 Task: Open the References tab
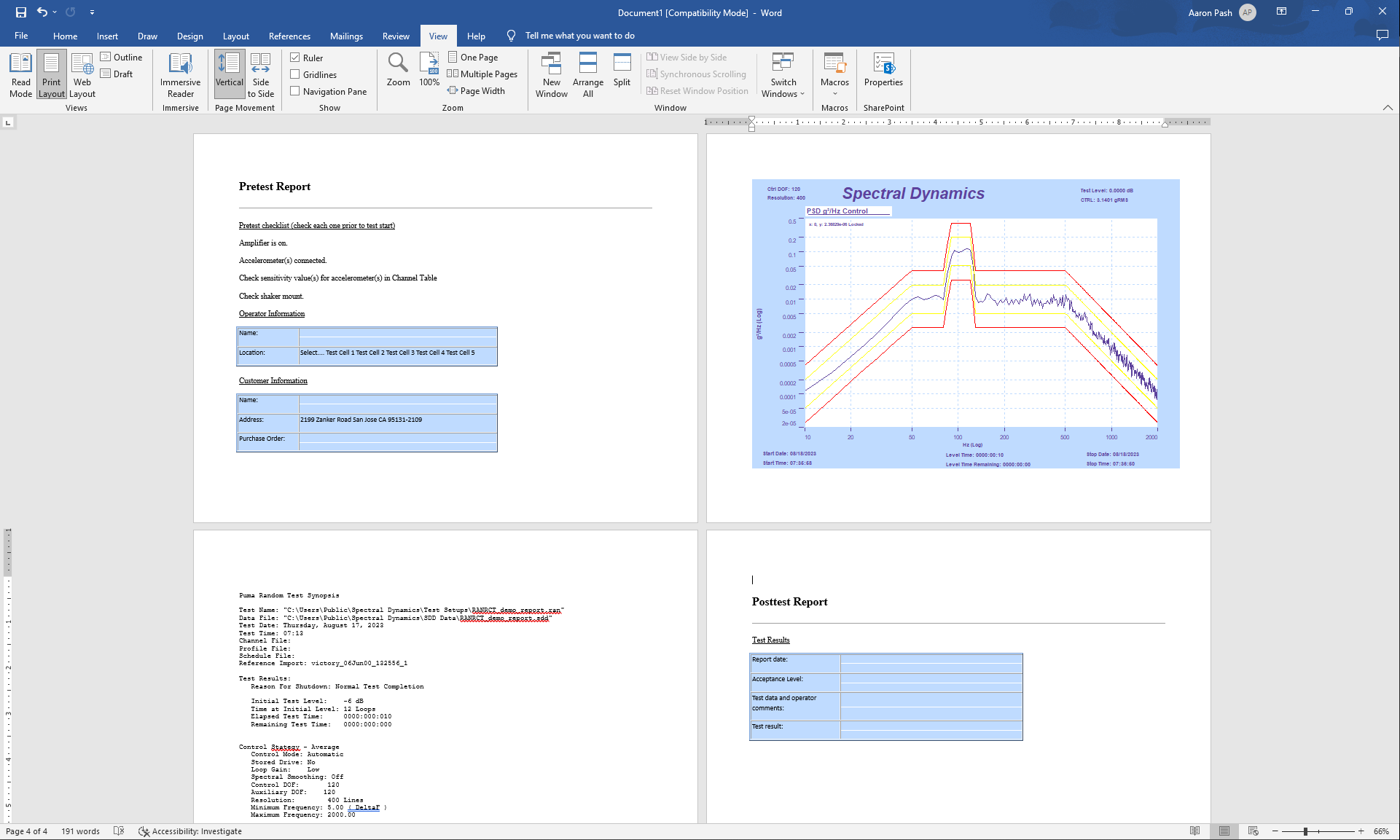pos(289,36)
